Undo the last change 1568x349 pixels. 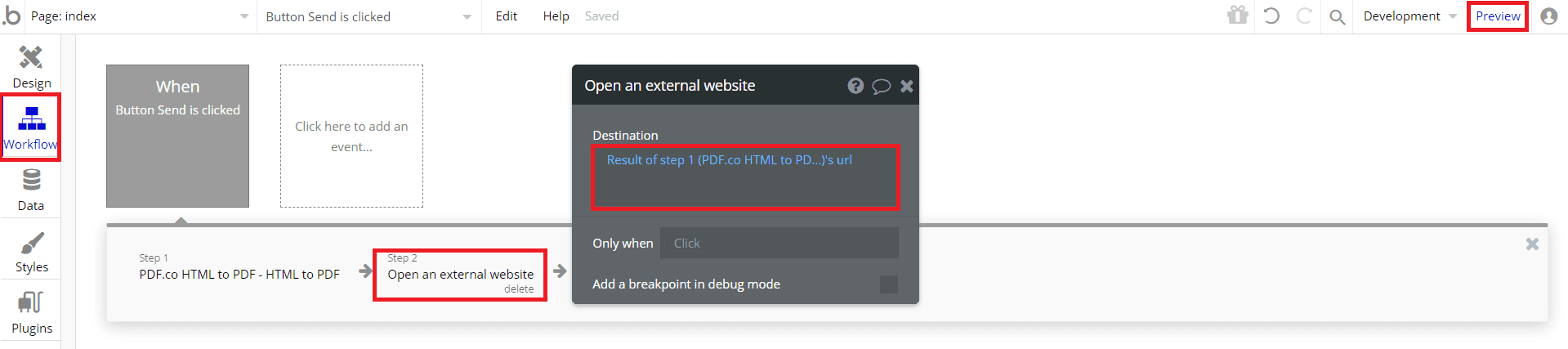point(1271,16)
